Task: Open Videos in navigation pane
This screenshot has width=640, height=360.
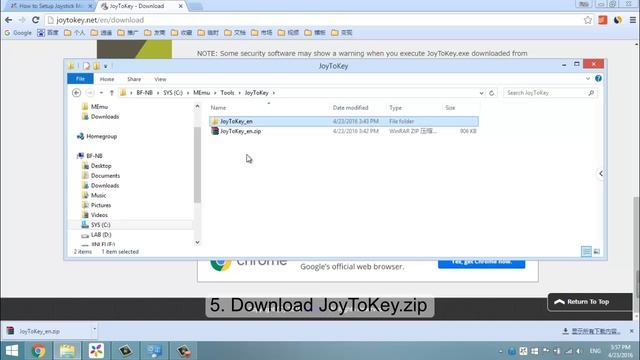Action: [99, 215]
